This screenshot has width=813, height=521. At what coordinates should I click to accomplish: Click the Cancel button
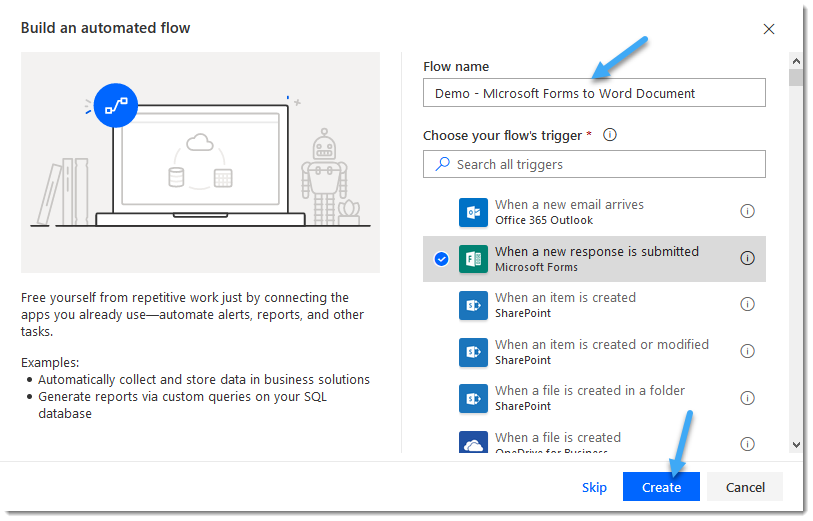pos(745,487)
